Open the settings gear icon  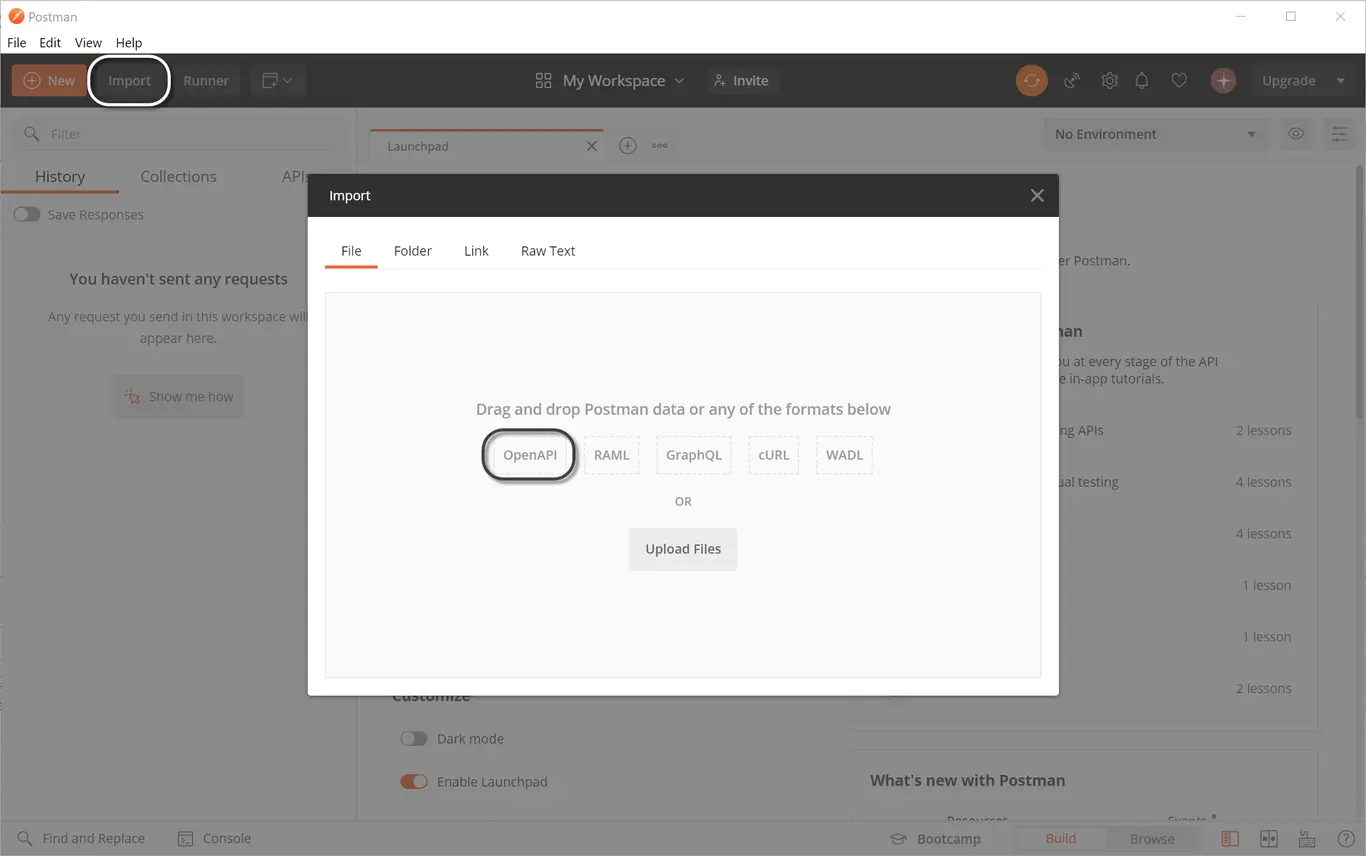(1109, 81)
